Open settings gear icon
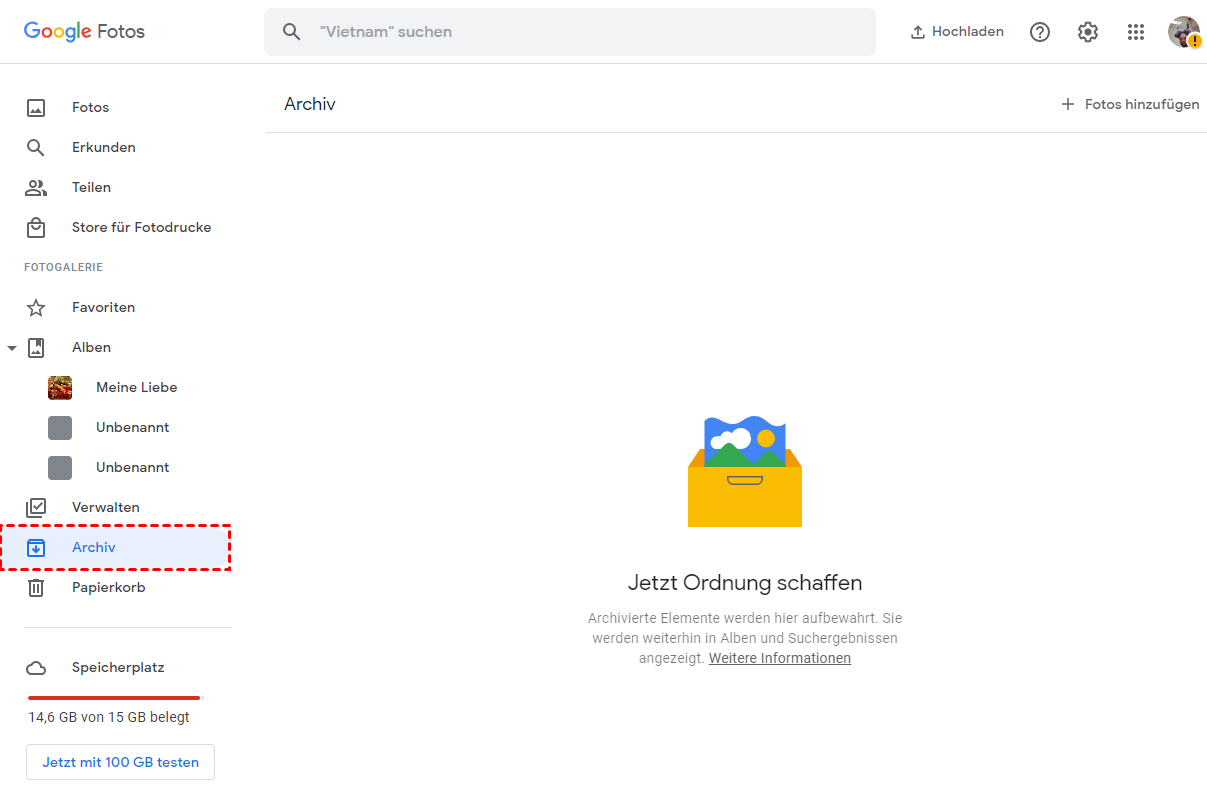Viewport: 1207px width, 790px height. (x=1087, y=32)
